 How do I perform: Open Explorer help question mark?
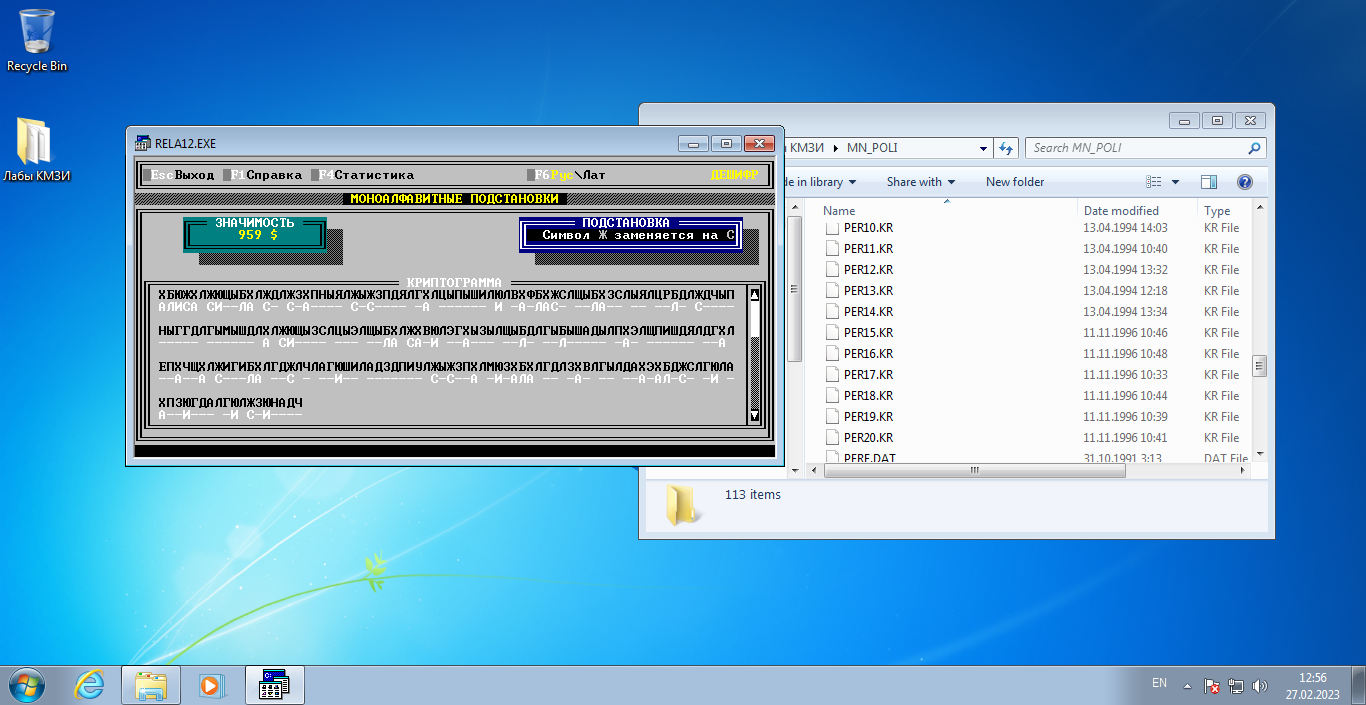click(x=1245, y=182)
